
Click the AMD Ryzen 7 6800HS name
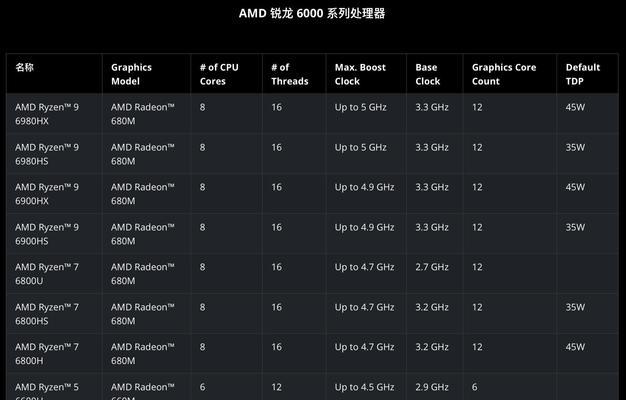click(47, 314)
